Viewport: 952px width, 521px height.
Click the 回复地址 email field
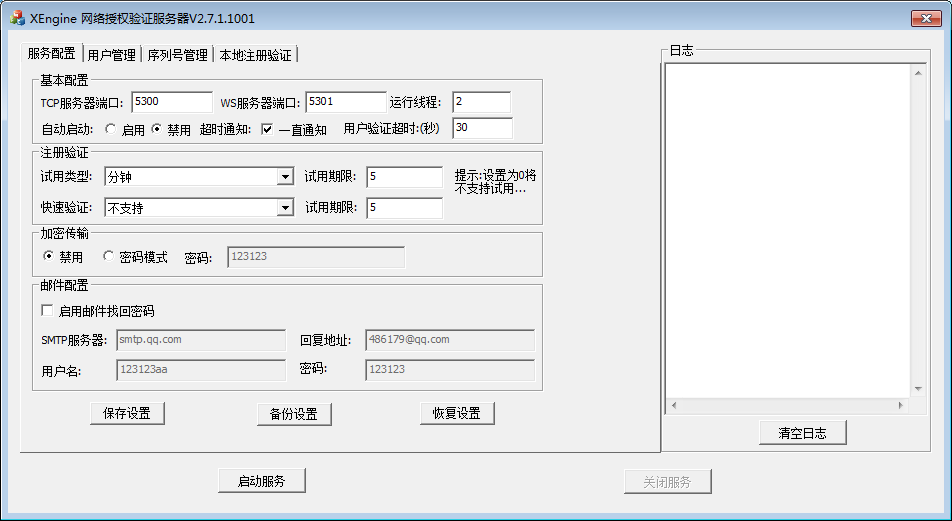pos(450,340)
